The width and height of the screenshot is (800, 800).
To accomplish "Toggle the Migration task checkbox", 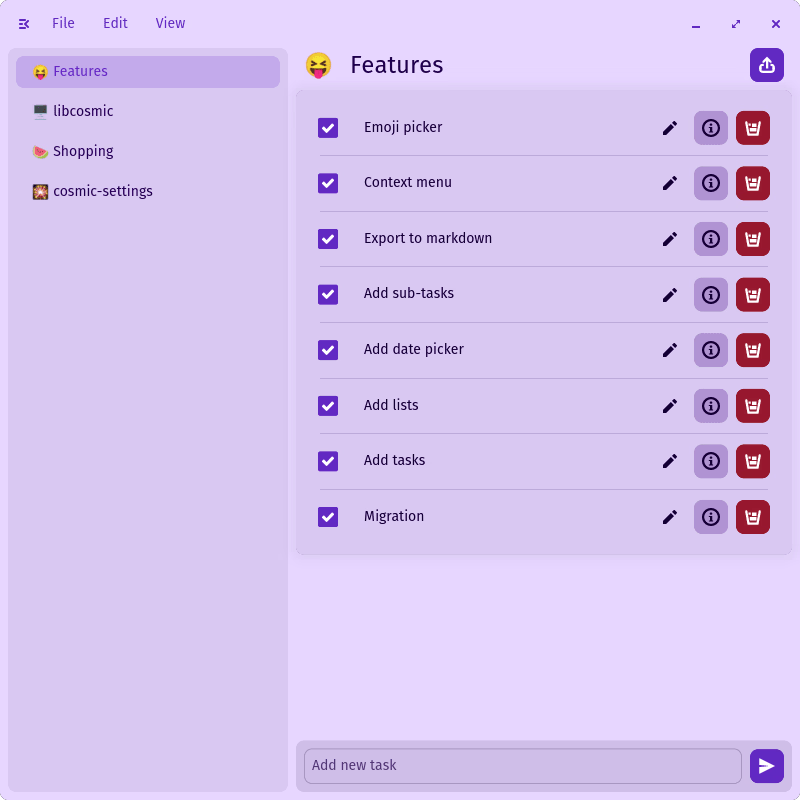I will point(328,517).
